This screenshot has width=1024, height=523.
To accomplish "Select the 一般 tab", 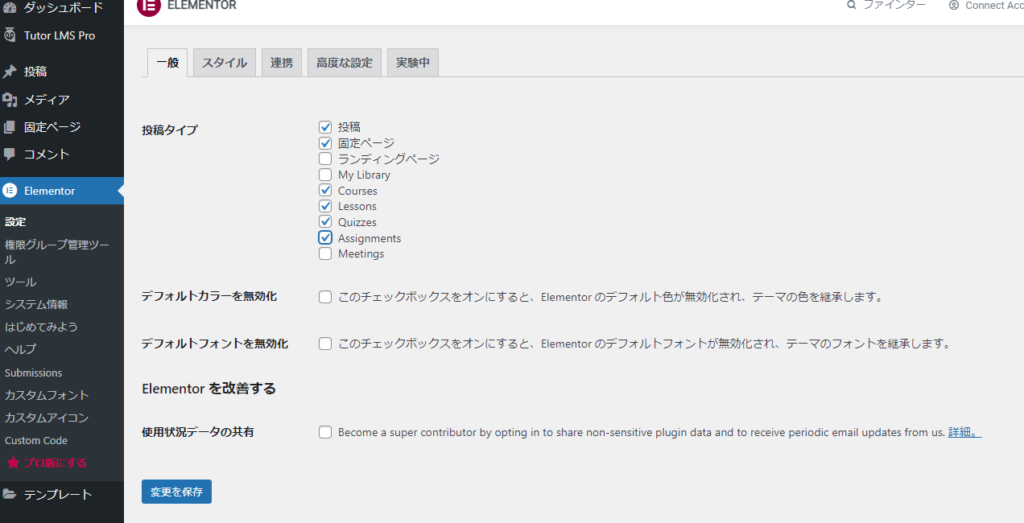I will 168,63.
